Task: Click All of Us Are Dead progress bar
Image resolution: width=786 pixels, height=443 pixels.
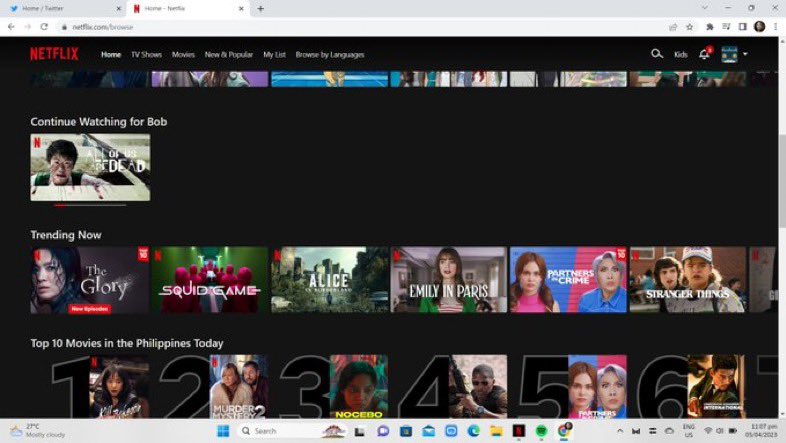Action: coord(90,205)
